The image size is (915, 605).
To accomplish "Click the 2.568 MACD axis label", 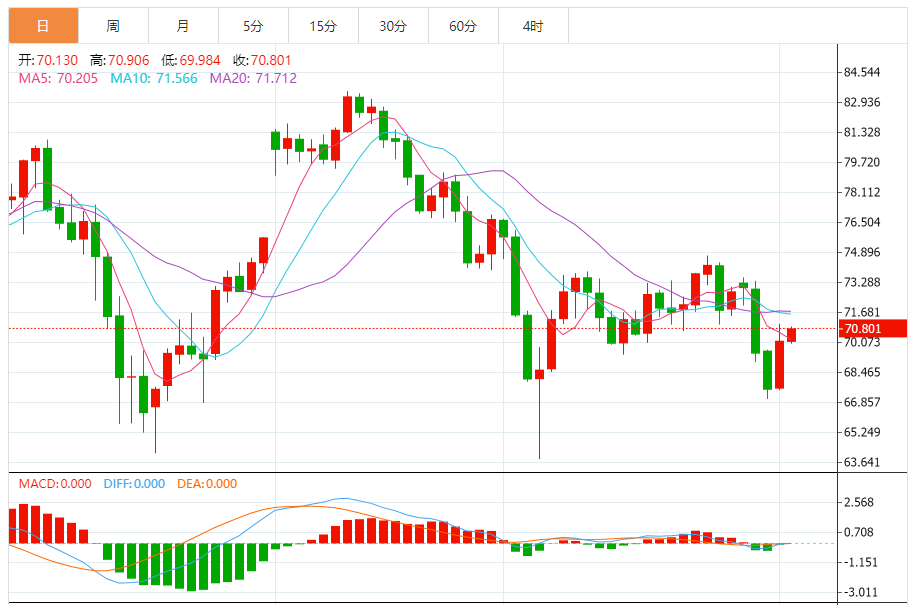I will coord(859,502).
